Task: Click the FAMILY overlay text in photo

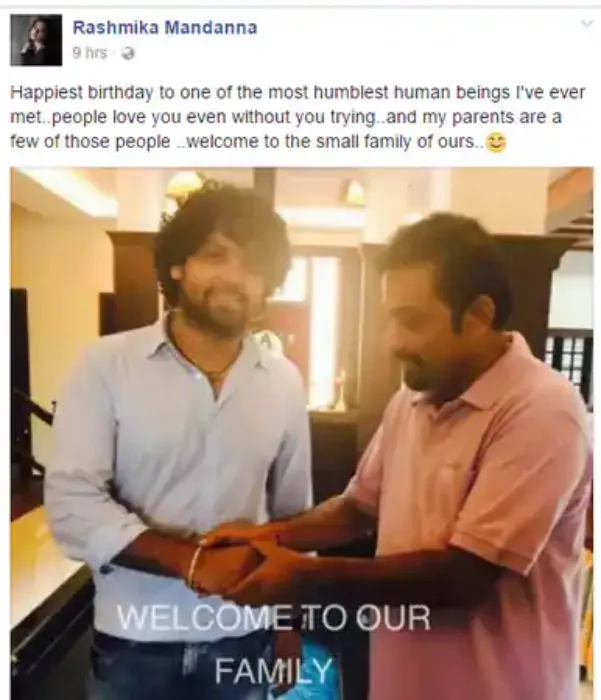Action: pyautogui.click(x=273, y=671)
